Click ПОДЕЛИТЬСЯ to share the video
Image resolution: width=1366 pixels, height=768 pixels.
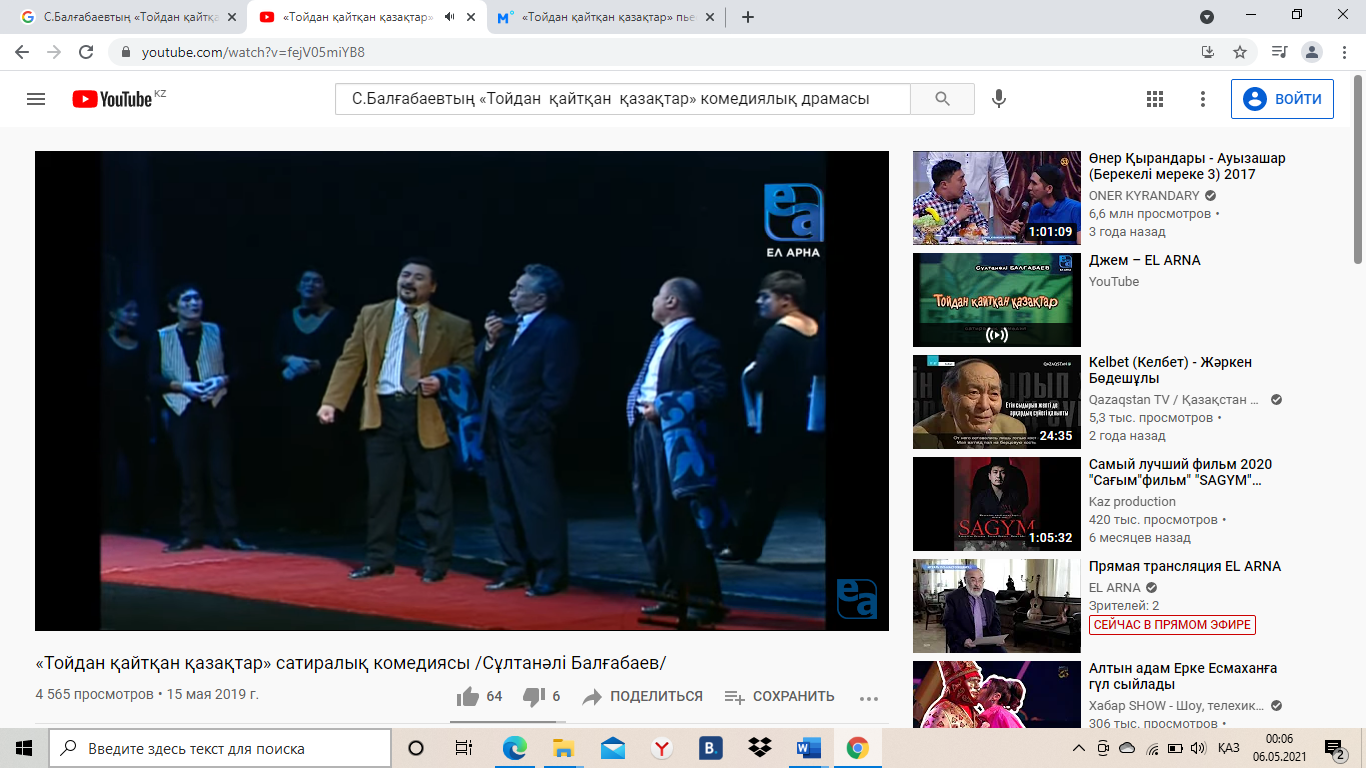[x=642, y=697]
